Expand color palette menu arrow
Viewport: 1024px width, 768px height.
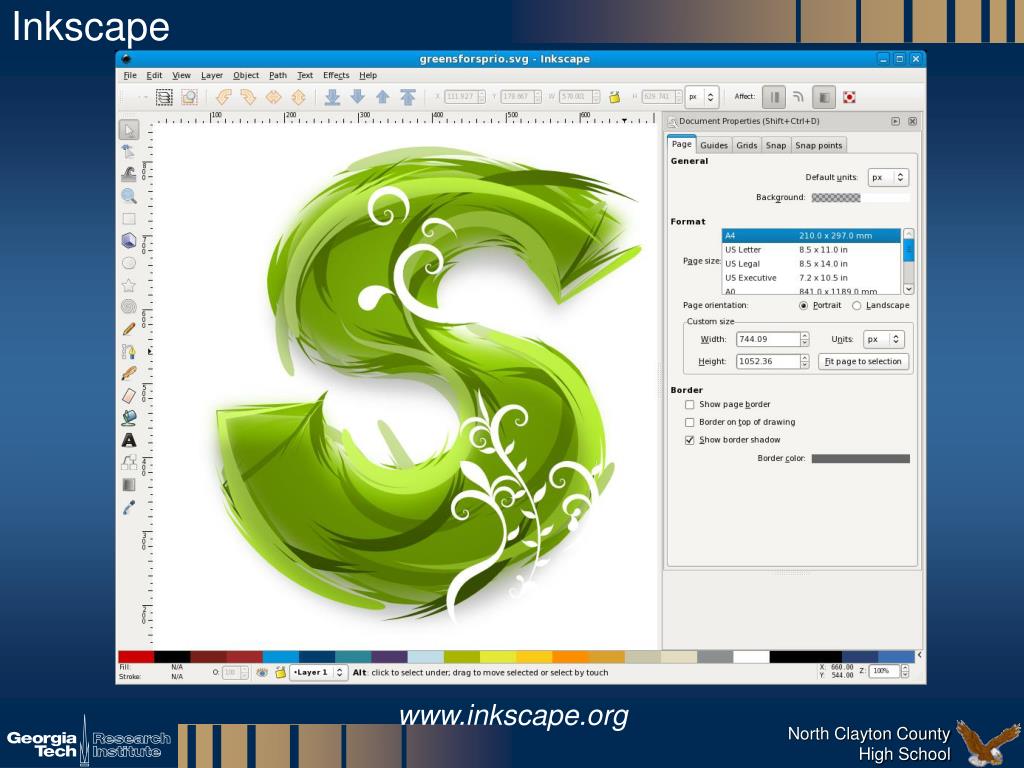920,655
